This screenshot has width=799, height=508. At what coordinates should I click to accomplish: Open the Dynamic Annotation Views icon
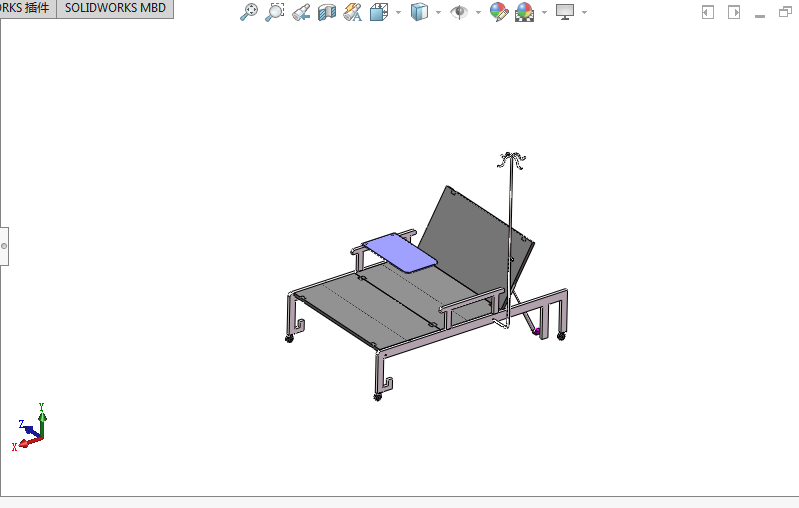click(353, 12)
